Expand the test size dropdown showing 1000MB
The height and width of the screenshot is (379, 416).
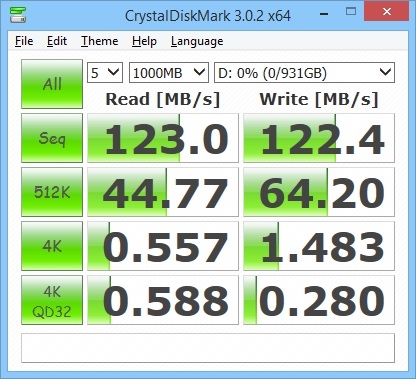click(169, 73)
